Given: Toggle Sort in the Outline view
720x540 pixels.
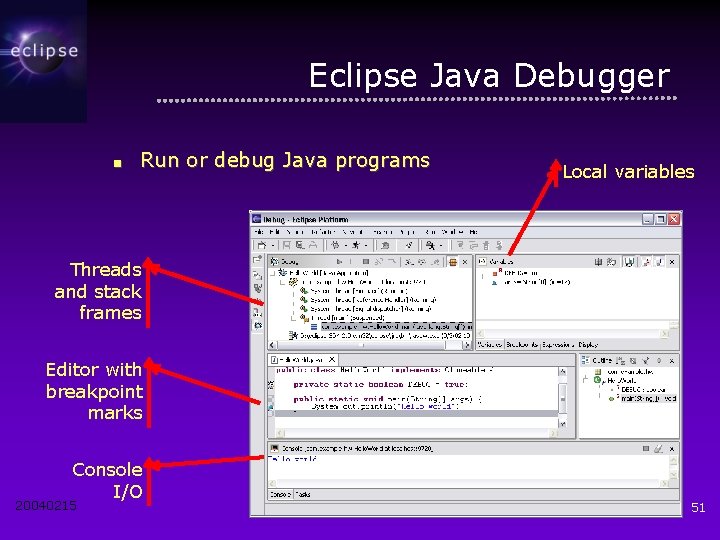Looking at the screenshot, I should [620, 360].
